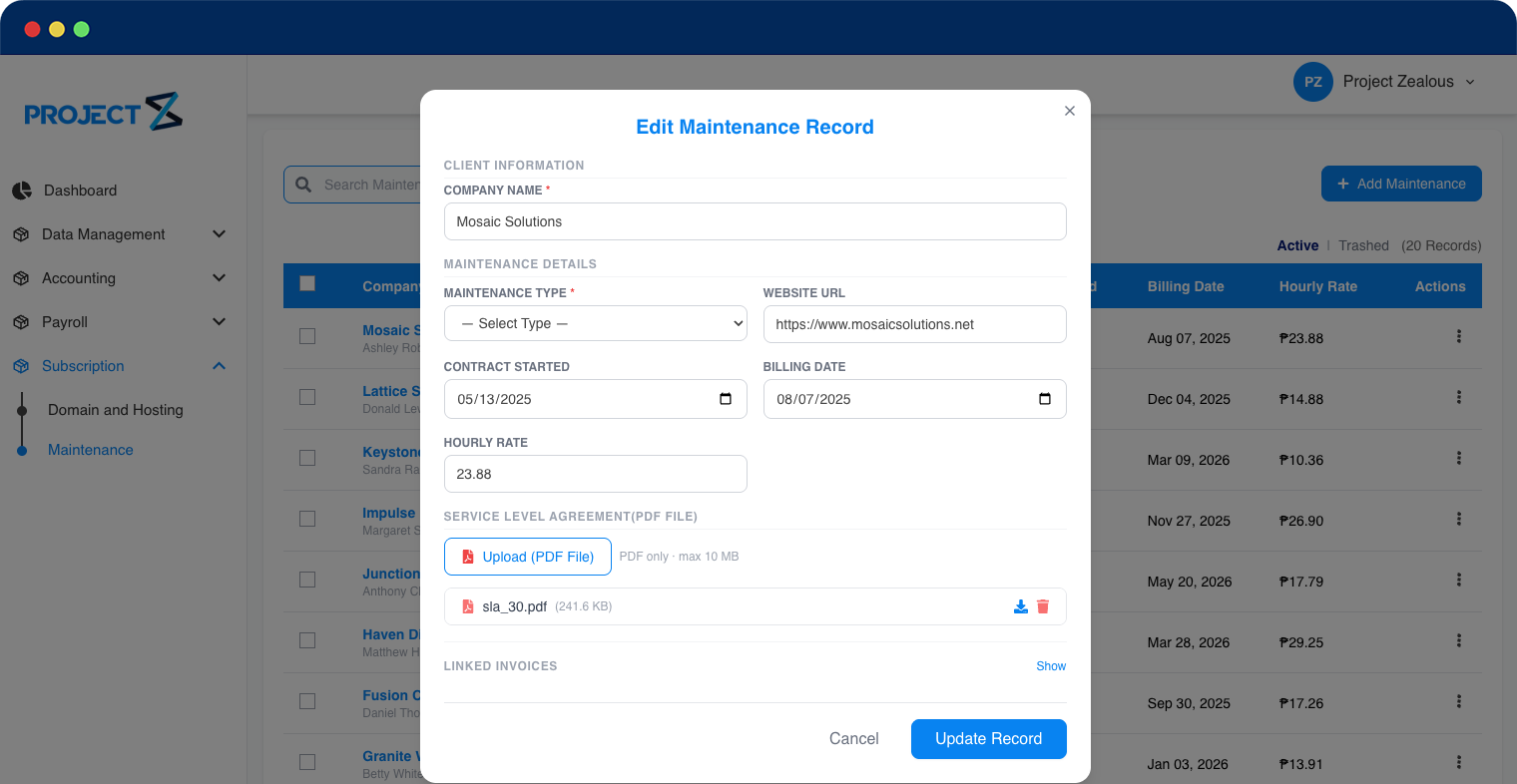Expand the Payroll menu chevron
Viewport: 1517px width, 784px height.
point(220,321)
